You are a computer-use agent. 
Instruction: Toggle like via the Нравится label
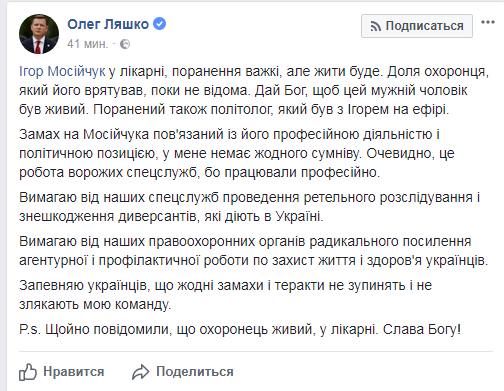coord(74,372)
